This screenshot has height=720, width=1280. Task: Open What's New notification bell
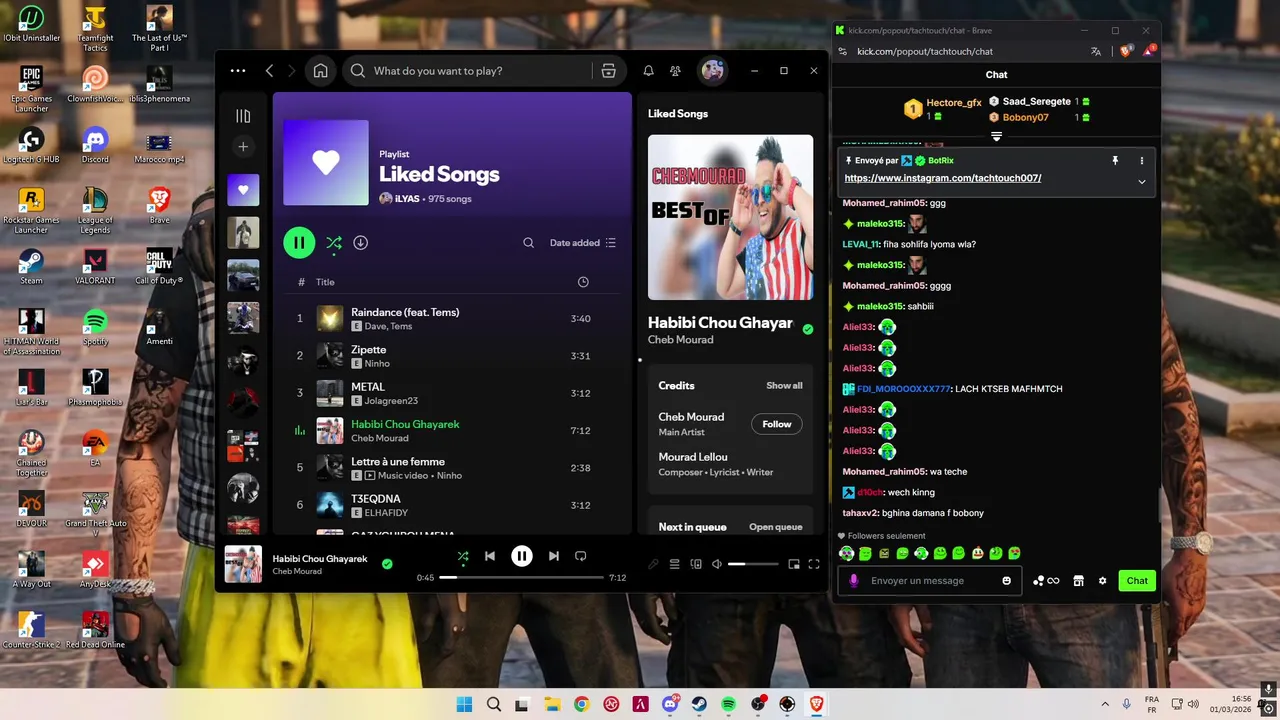(x=648, y=71)
